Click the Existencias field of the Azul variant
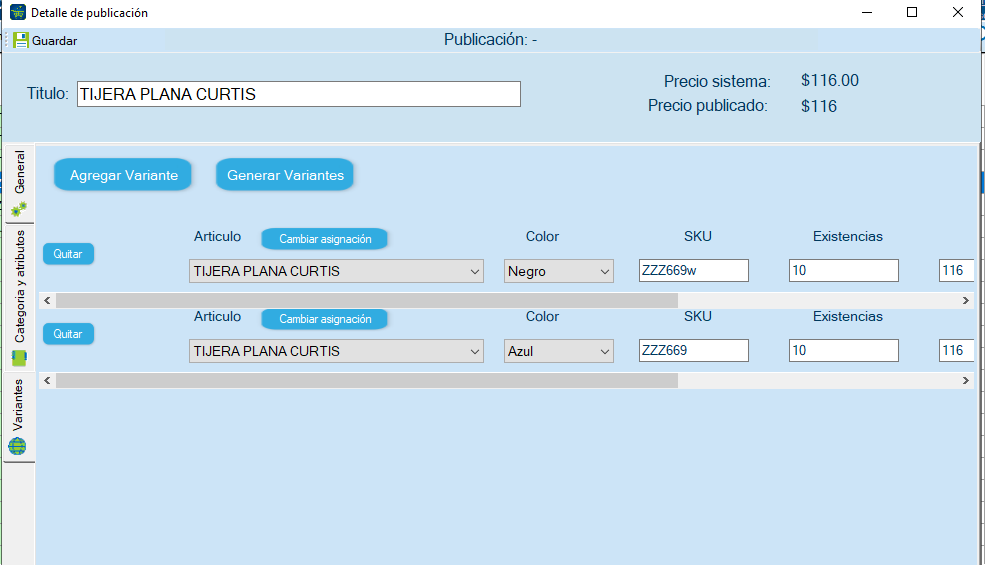The image size is (985, 565). (x=844, y=350)
